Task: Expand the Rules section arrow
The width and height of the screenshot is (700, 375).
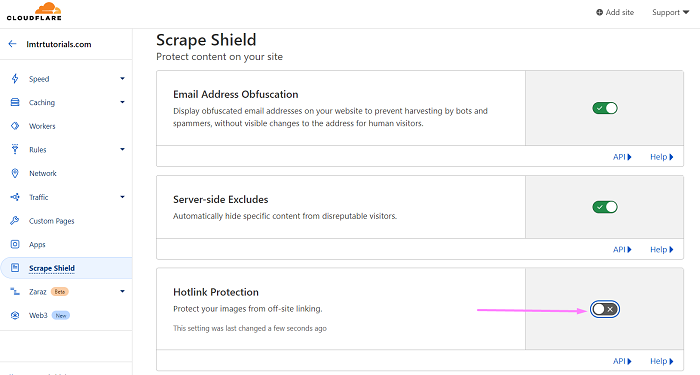Action: (122, 149)
